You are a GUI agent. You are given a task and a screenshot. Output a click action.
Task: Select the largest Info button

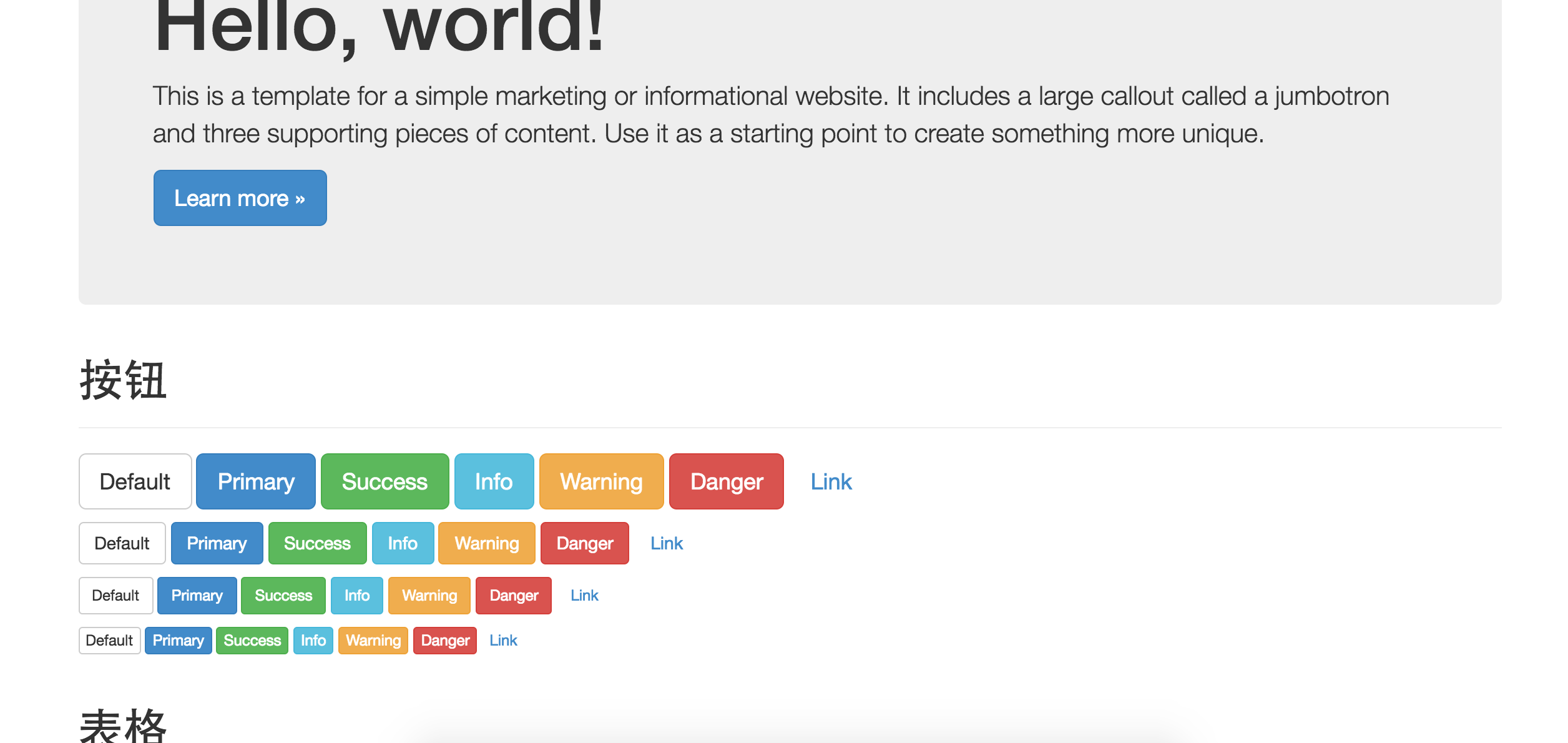pos(494,481)
